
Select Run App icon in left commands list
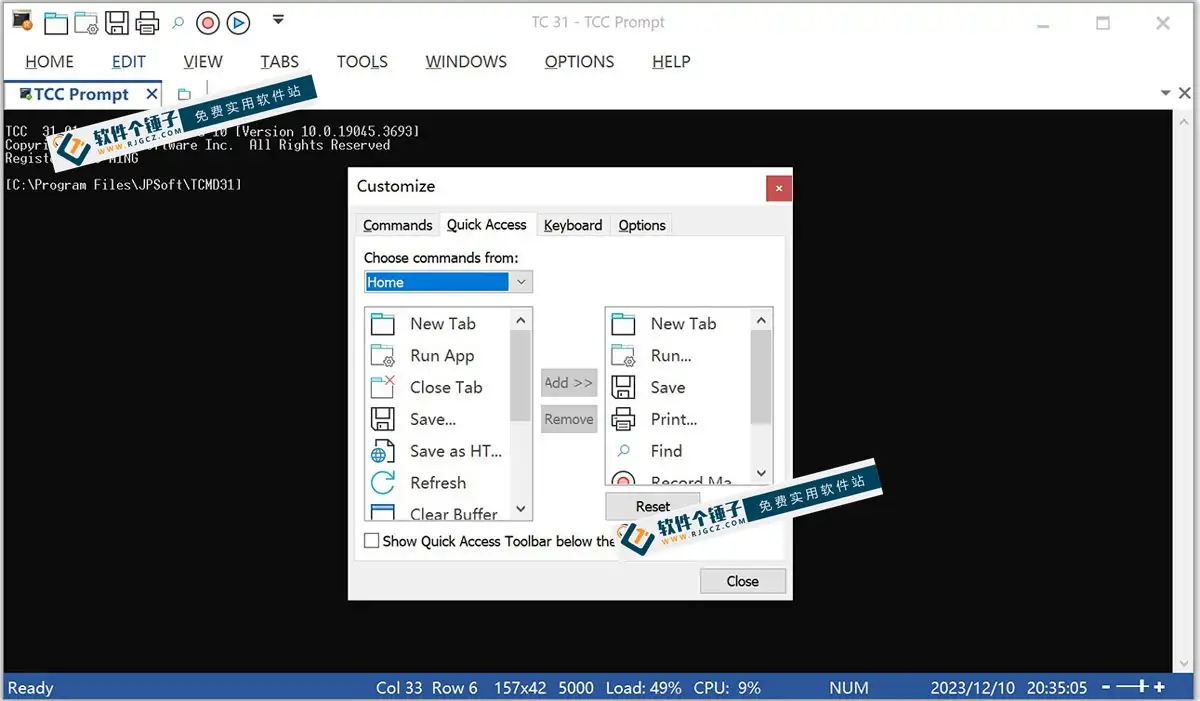pos(383,356)
